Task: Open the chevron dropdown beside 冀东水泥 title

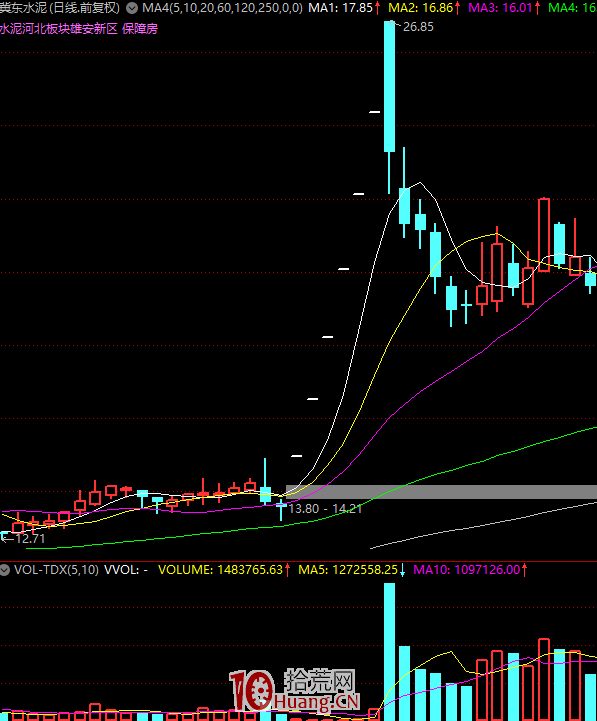Action: tap(132, 8)
